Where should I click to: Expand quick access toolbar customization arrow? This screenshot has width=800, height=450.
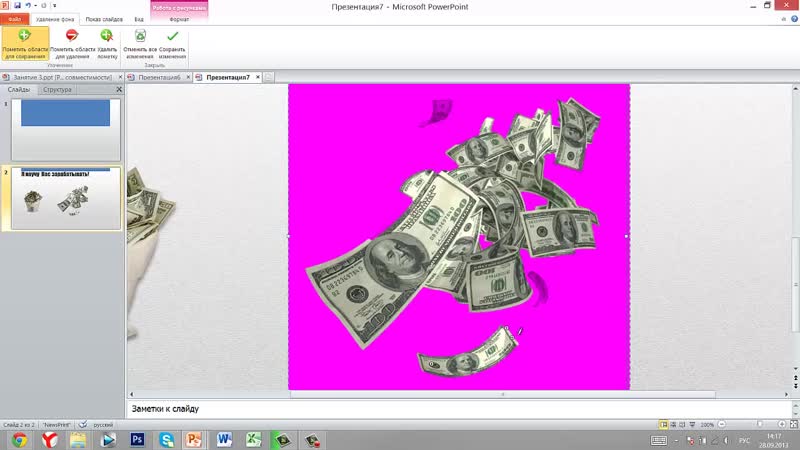click(x=56, y=6)
